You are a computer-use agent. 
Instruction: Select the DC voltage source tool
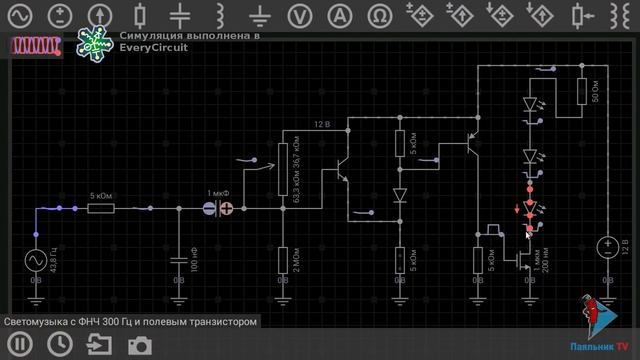pyautogui.click(x=60, y=16)
